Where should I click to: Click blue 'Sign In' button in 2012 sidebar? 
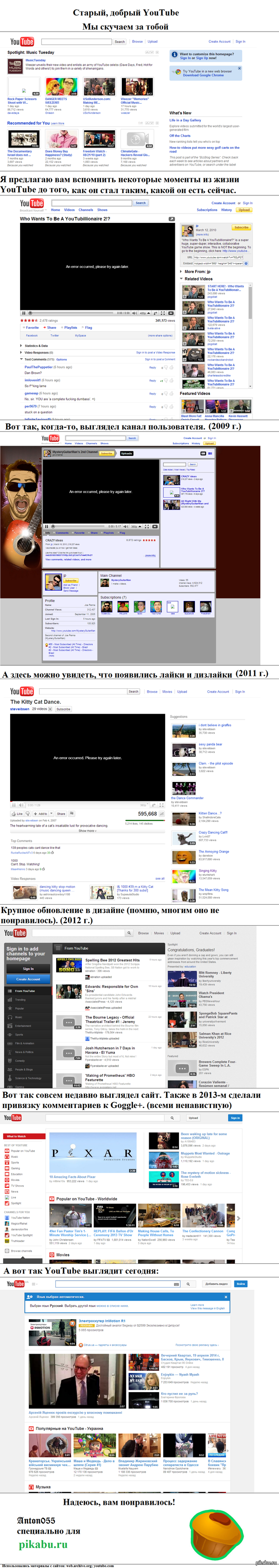tap(28, 968)
